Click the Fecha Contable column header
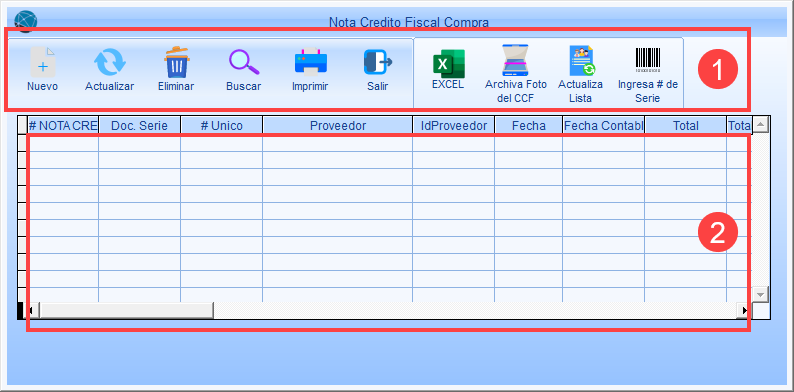Viewport: 794px width, 392px height. (x=603, y=126)
